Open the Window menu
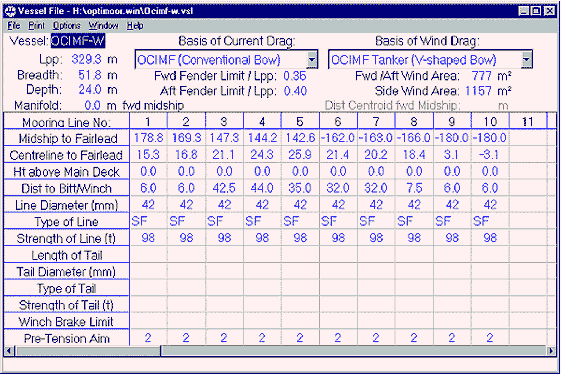561x374 pixels. (103, 26)
